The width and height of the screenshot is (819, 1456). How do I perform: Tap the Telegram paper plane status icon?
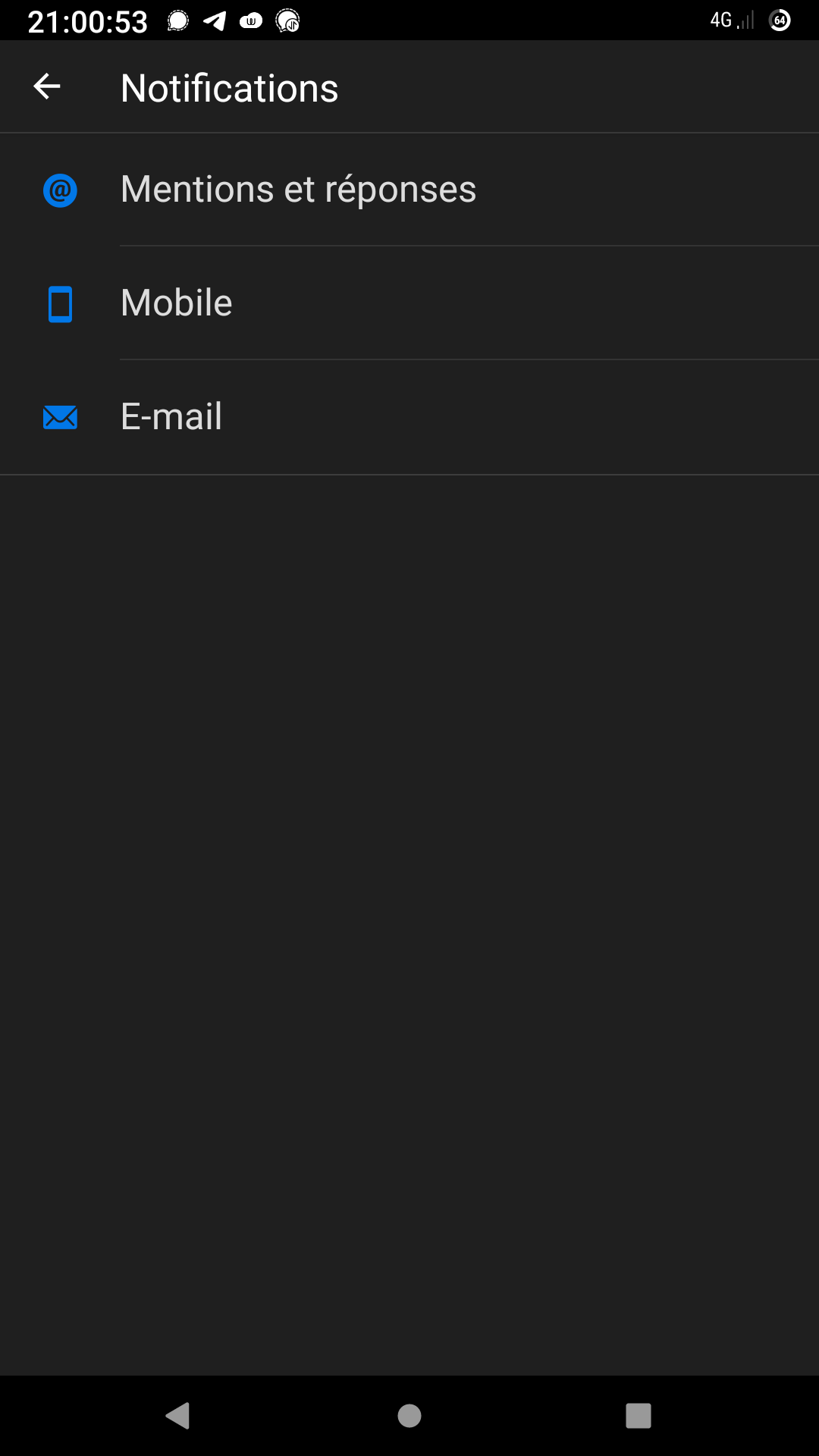215,20
